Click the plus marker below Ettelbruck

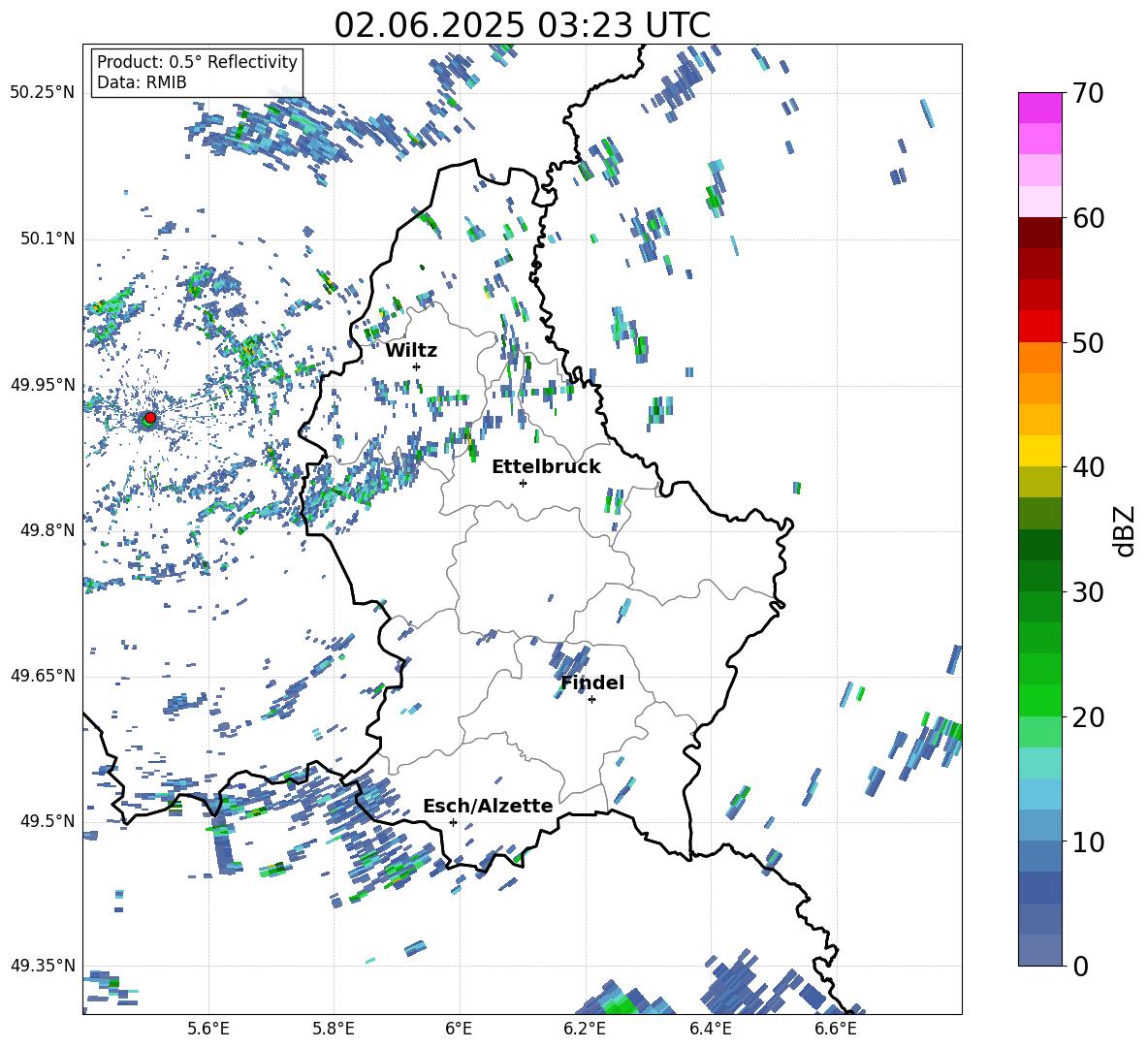click(x=523, y=483)
